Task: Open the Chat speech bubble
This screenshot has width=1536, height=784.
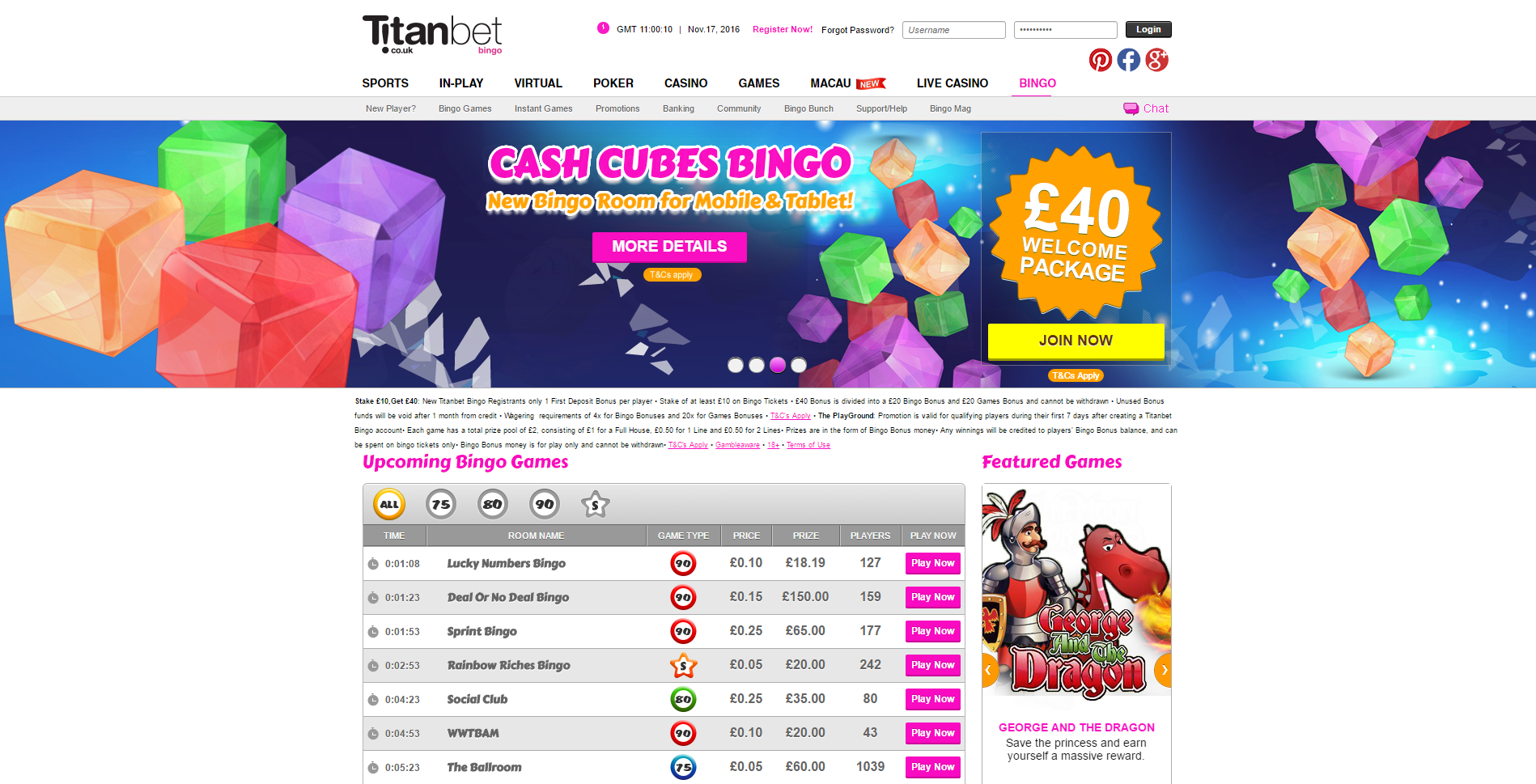Action: point(1131,108)
